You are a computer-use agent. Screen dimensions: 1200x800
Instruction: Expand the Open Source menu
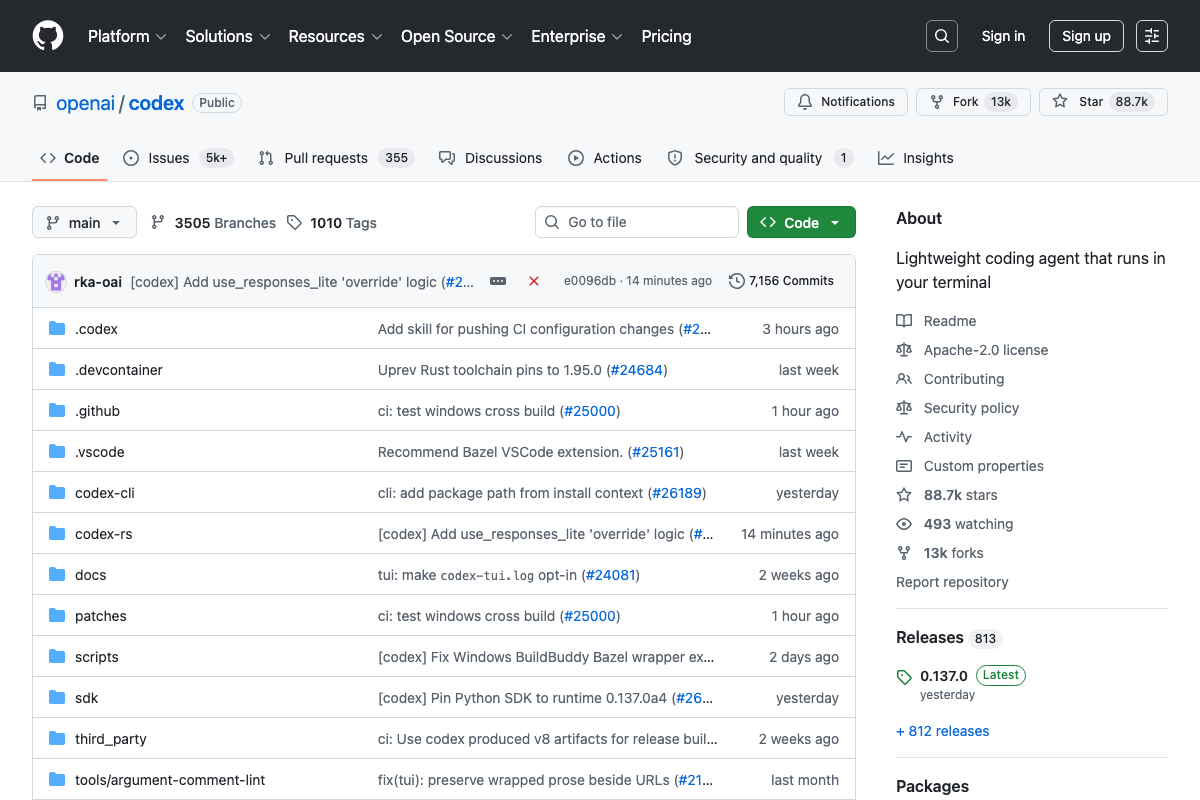tap(457, 36)
